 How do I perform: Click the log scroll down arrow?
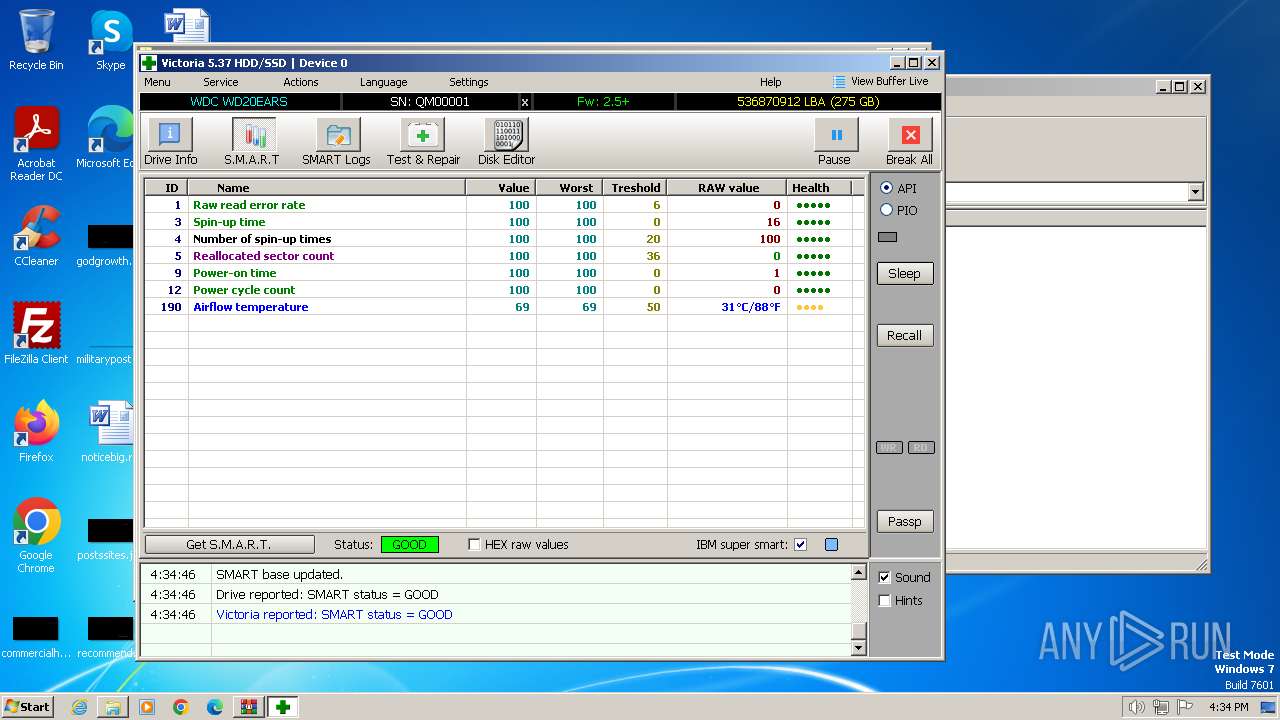click(x=858, y=647)
